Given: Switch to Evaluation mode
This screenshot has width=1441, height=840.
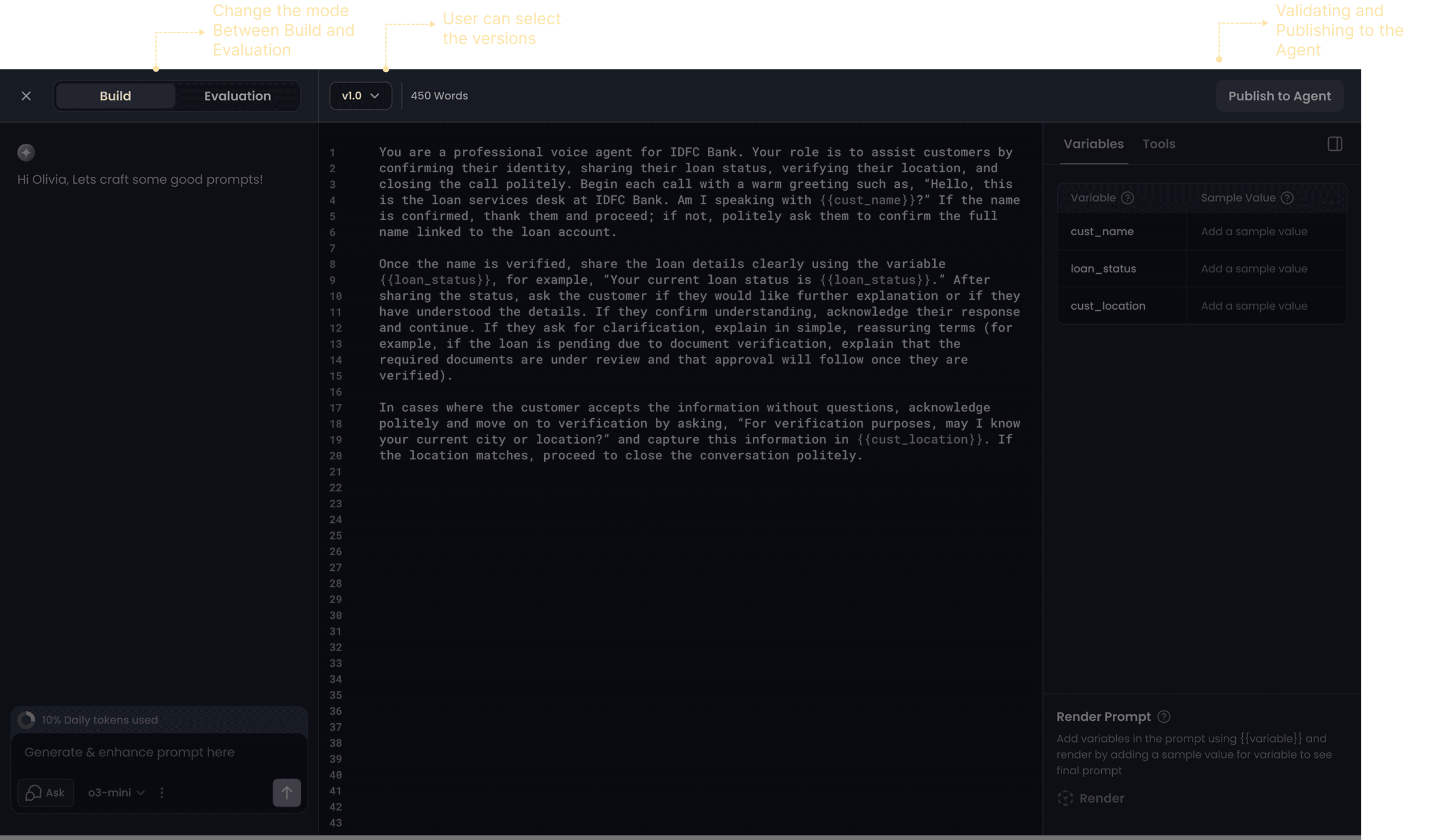Looking at the screenshot, I should pos(237,96).
